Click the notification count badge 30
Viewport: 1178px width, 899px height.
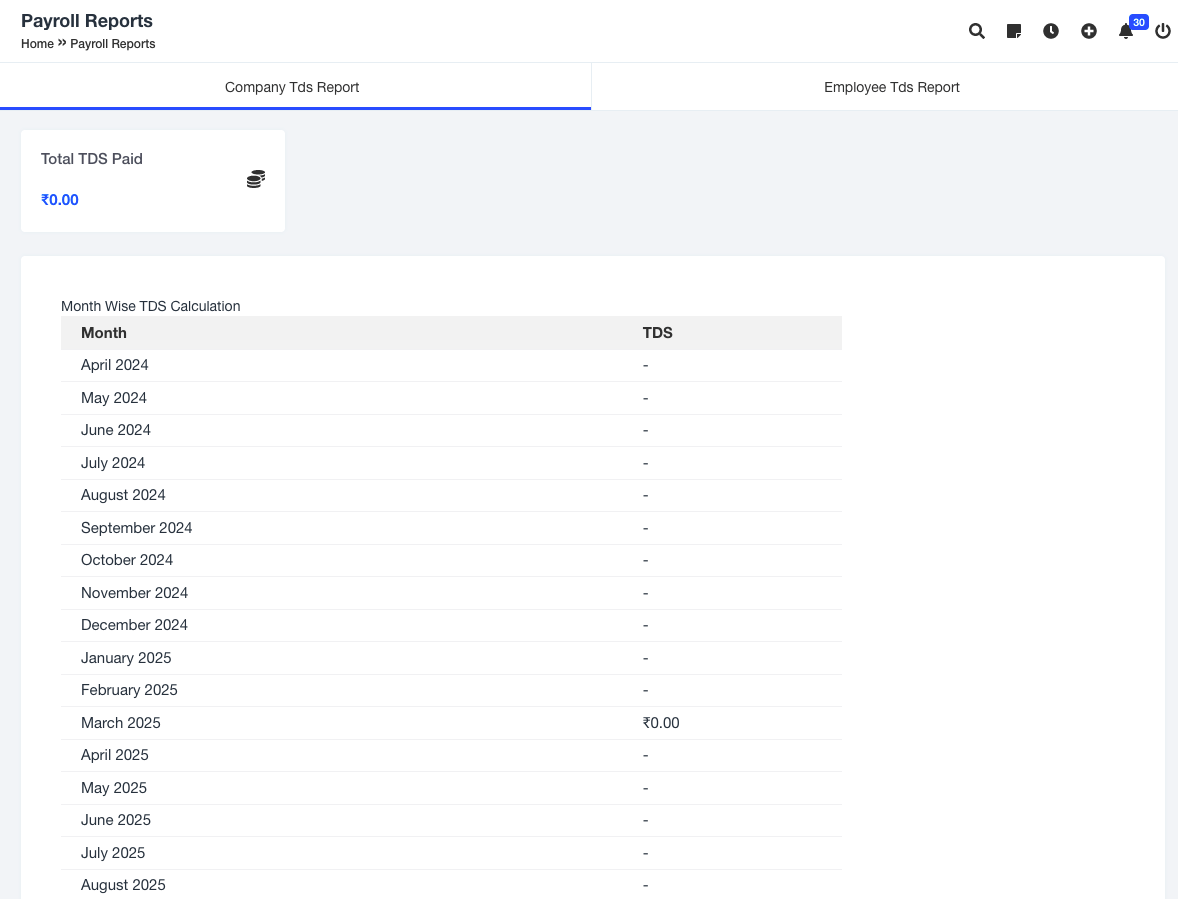[1138, 22]
